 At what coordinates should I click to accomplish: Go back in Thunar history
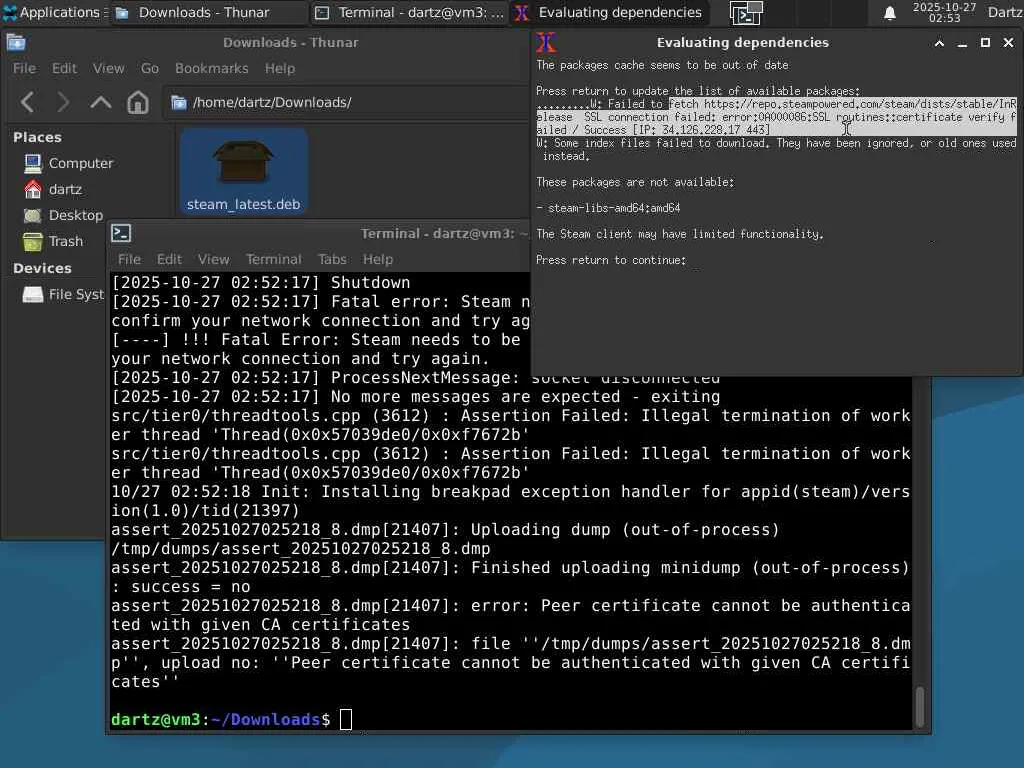pos(27,103)
